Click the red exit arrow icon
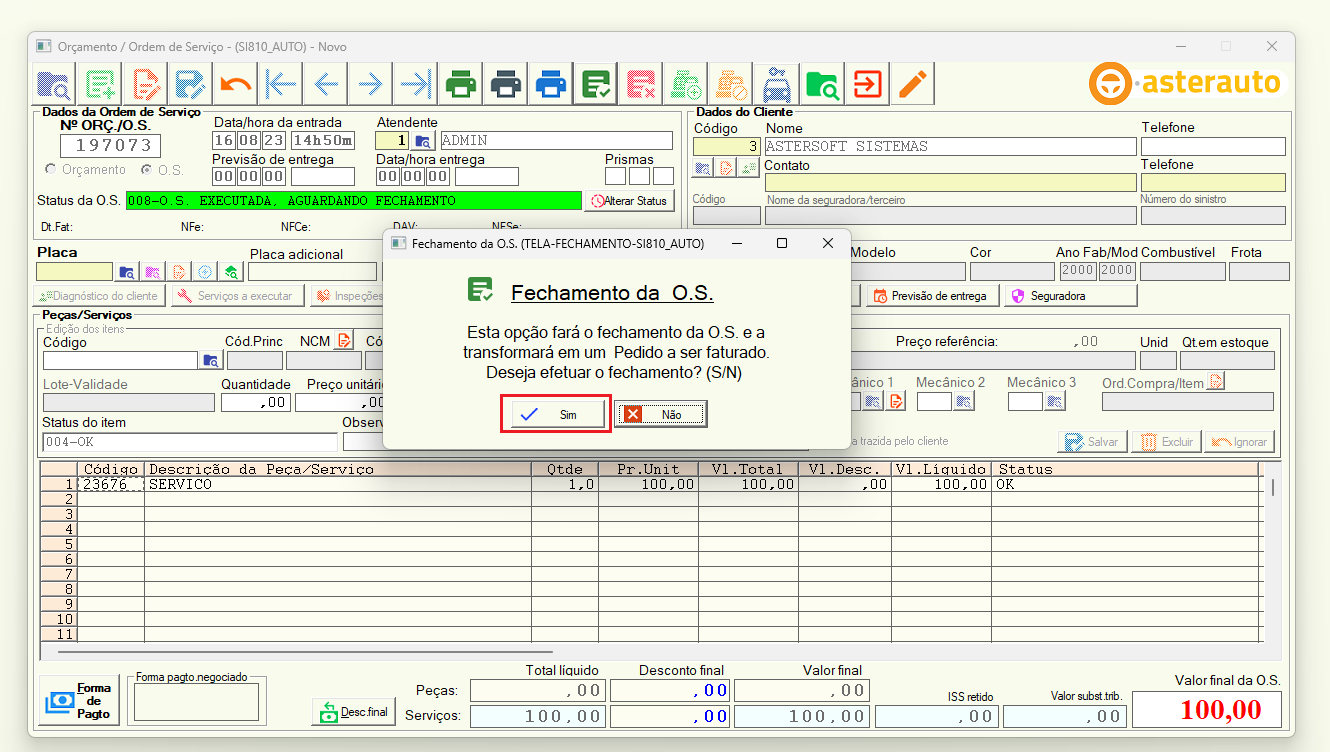1330x752 pixels. 867,84
